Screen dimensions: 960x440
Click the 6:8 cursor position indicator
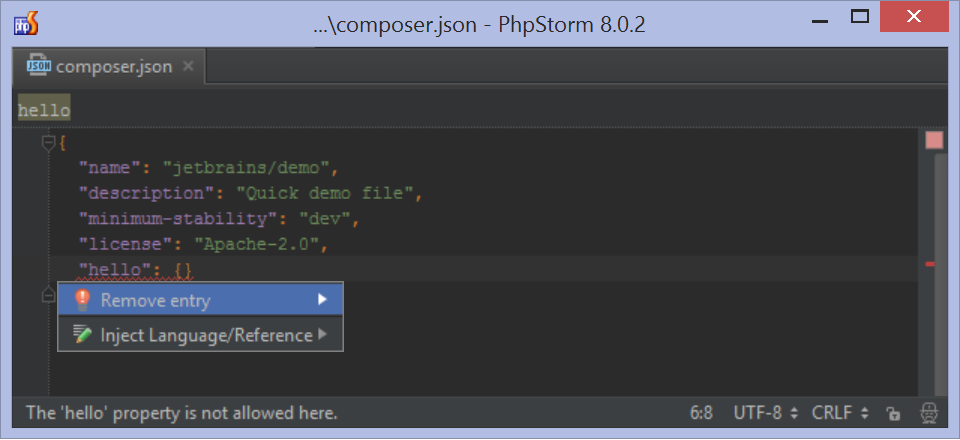(x=701, y=413)
